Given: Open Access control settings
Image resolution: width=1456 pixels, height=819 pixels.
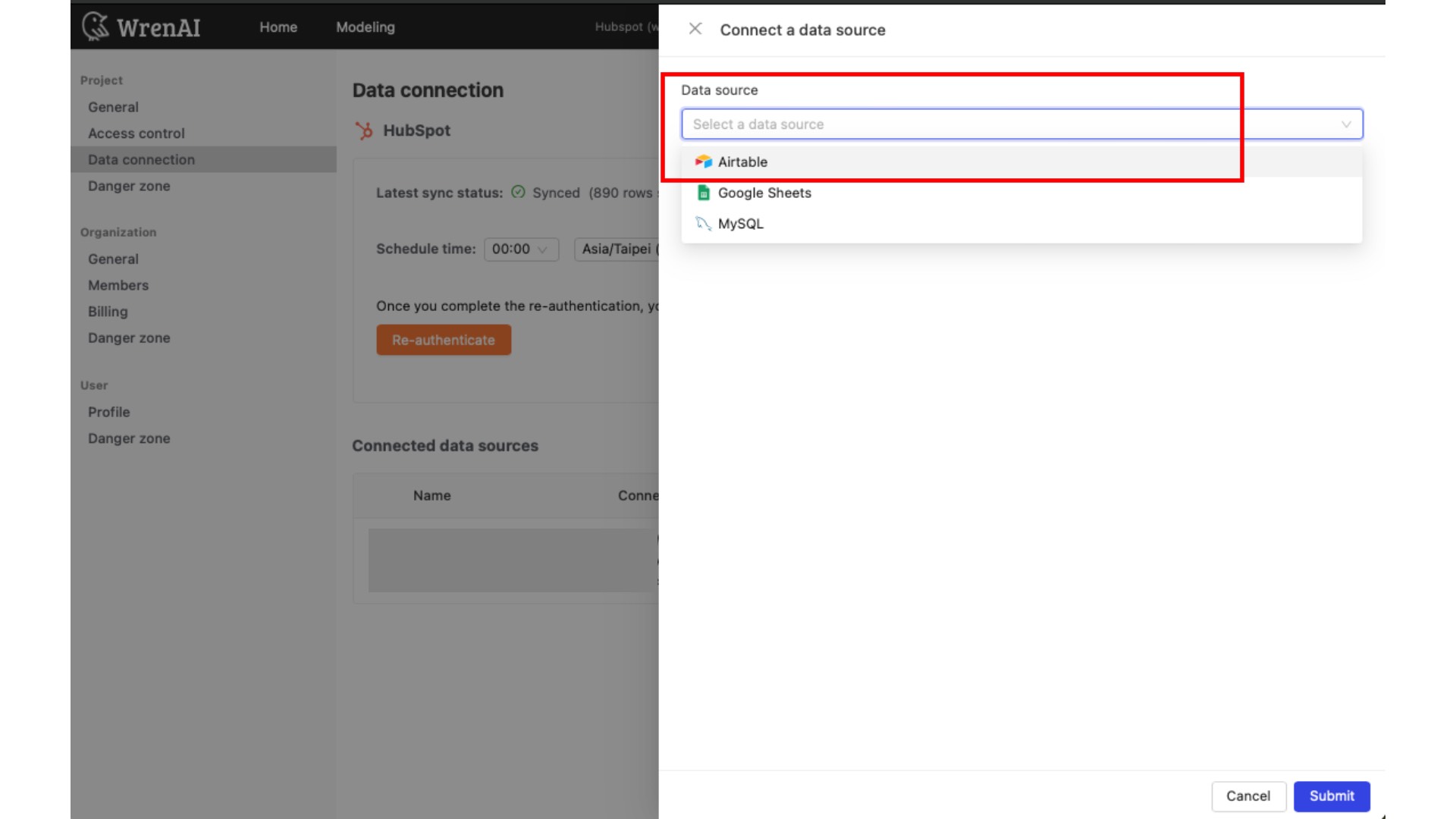Looking at the screenshot, I should pyautogui.click(x=136, y=133).
